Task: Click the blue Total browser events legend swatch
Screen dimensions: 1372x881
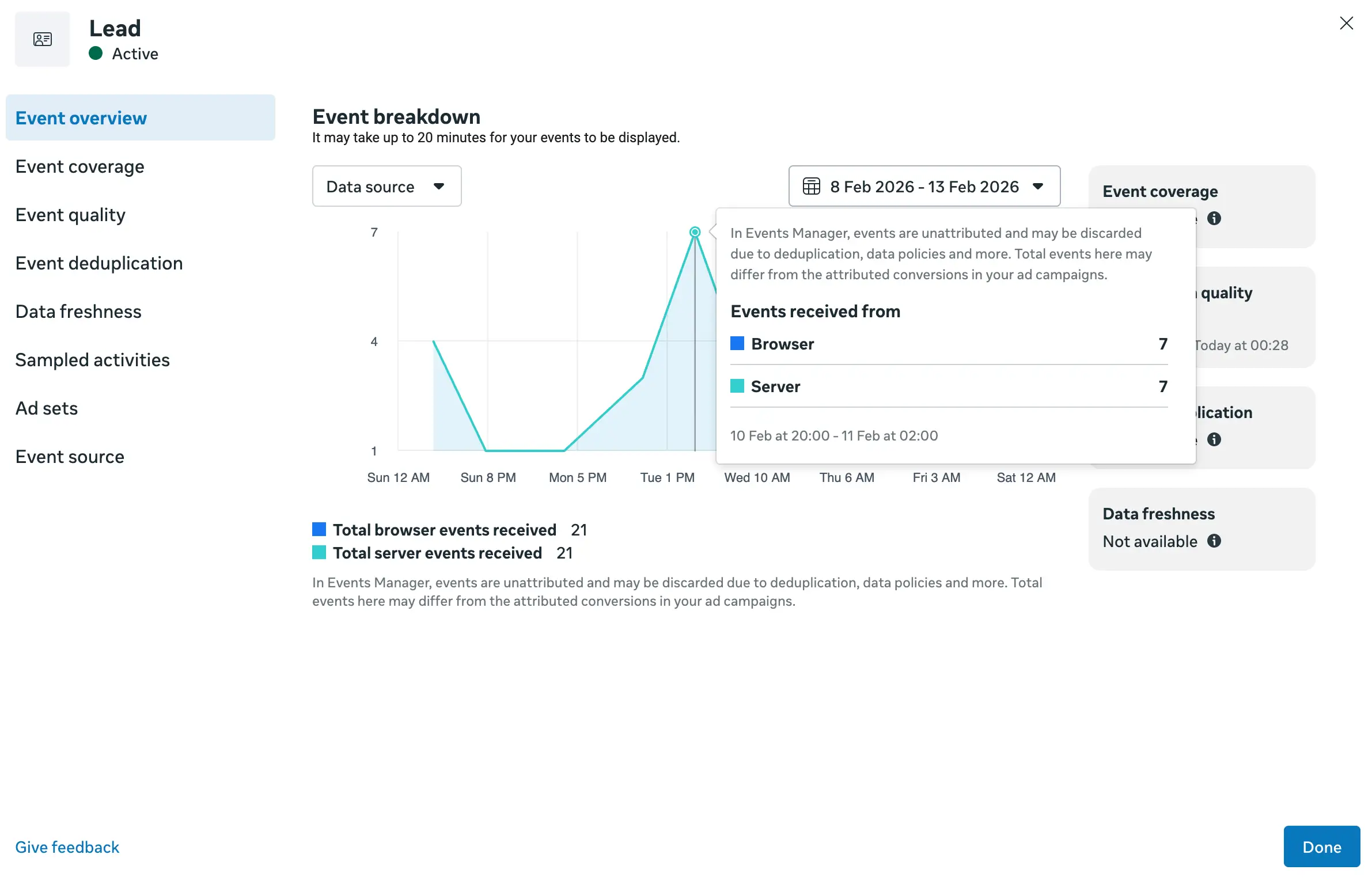Action: pyautogui.click(x=319, y=529)
